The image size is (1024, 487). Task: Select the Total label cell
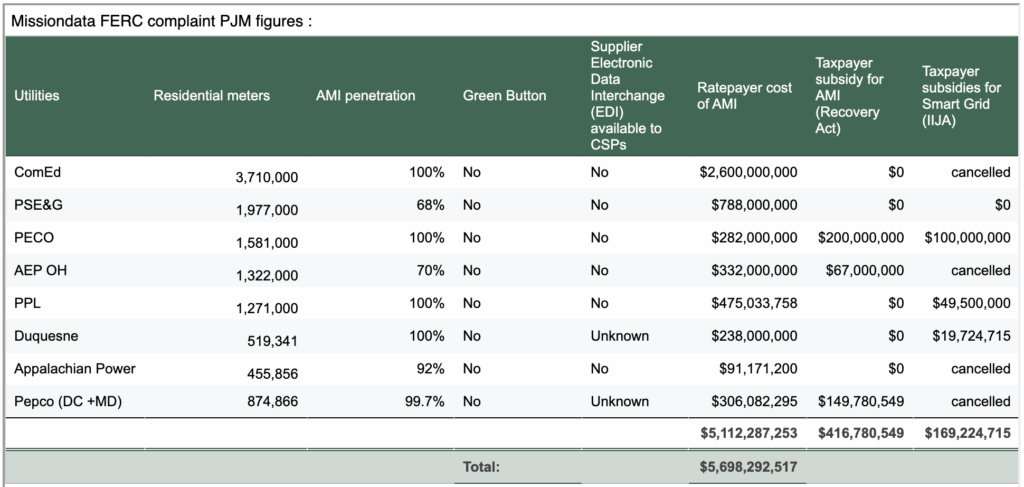point(481,466)
